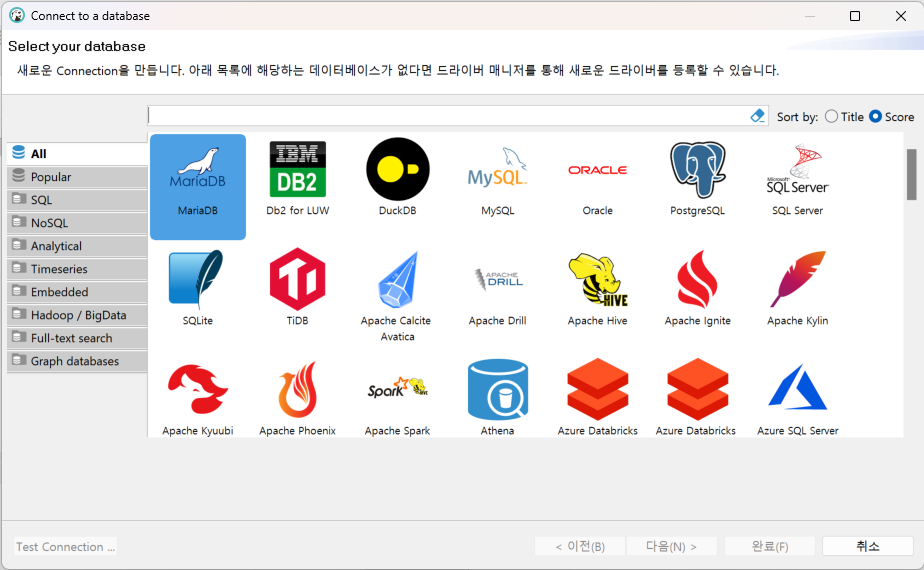Show the Embedded databases category
This screenshot has height=570, width=924.
[77, 292]
